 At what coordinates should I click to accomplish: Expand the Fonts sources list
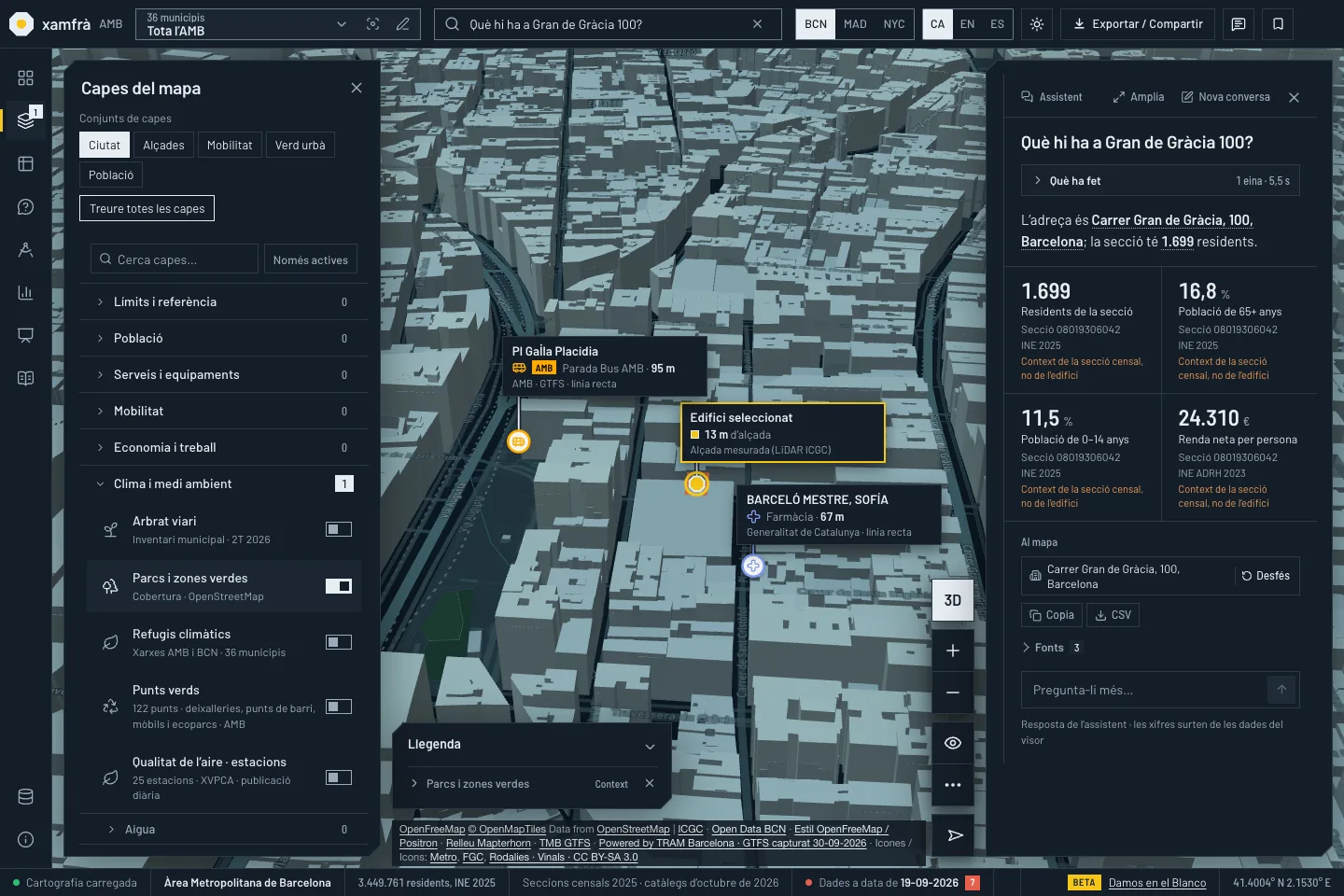click(x=1052, y=648)
